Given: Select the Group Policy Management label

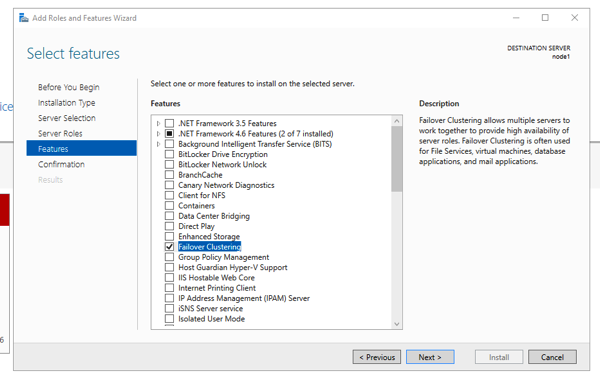Looking at the screenshot, I should (x=223, y=257).
